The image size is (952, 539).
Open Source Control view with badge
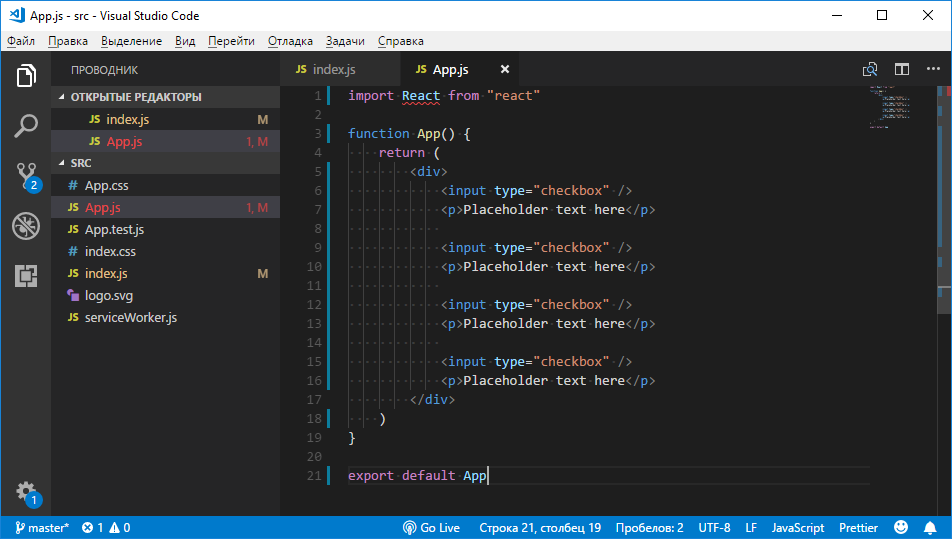pyautogui.click(x=26, y=176)
